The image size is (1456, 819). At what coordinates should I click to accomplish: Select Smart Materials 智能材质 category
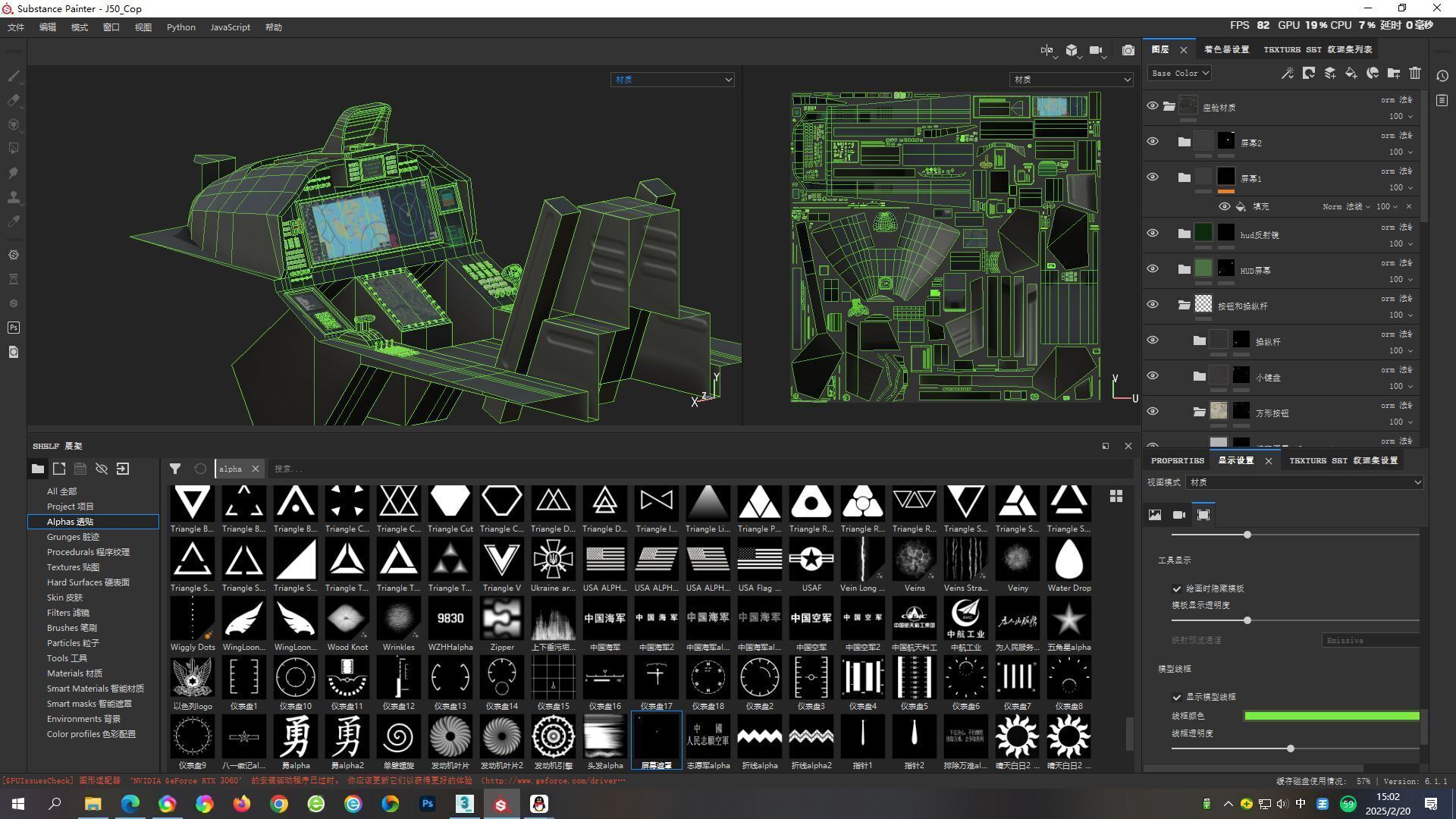pyautogui.click(x=95, y=689)
